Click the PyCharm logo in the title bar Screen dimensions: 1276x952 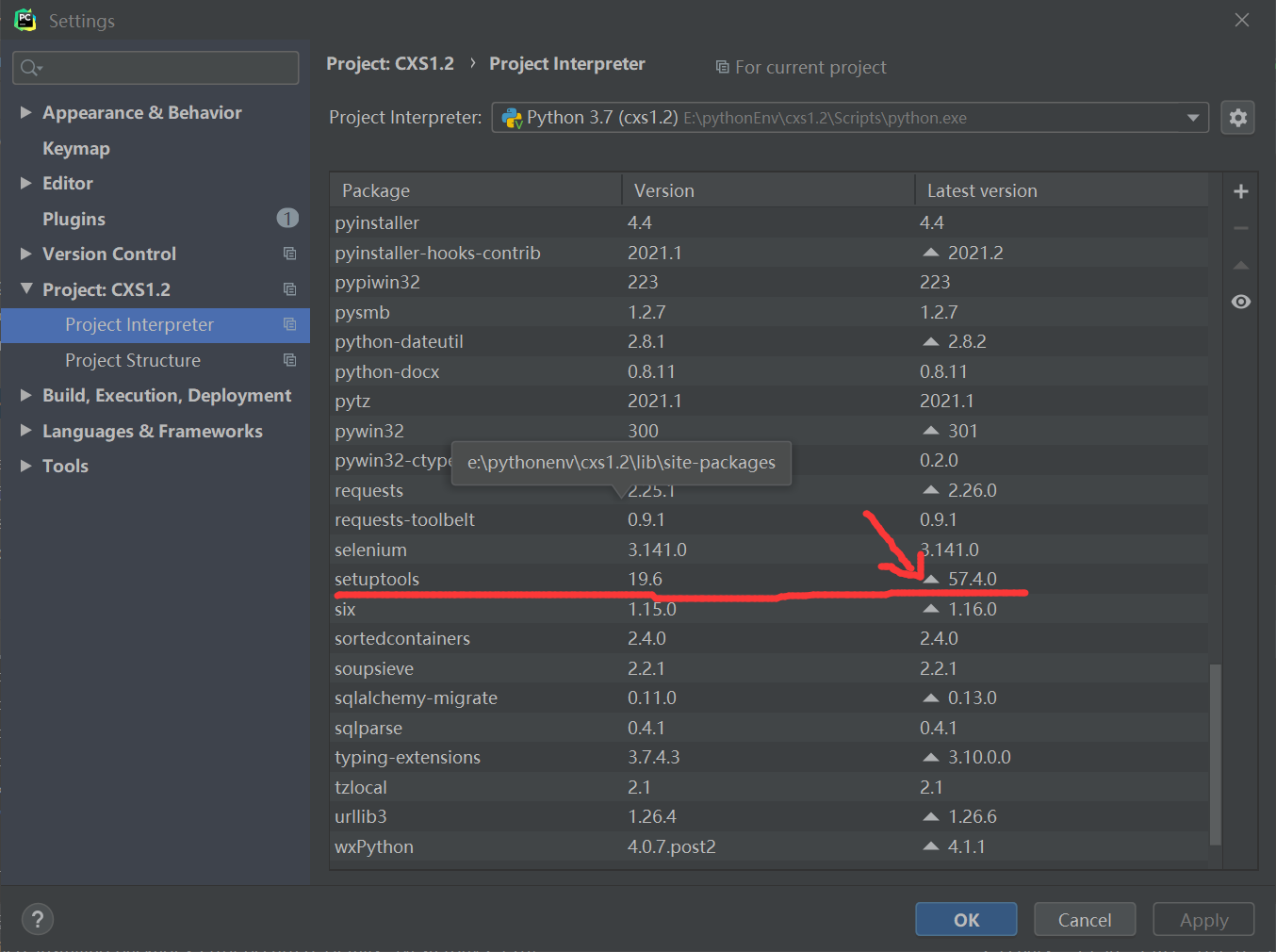click(25, 19)
